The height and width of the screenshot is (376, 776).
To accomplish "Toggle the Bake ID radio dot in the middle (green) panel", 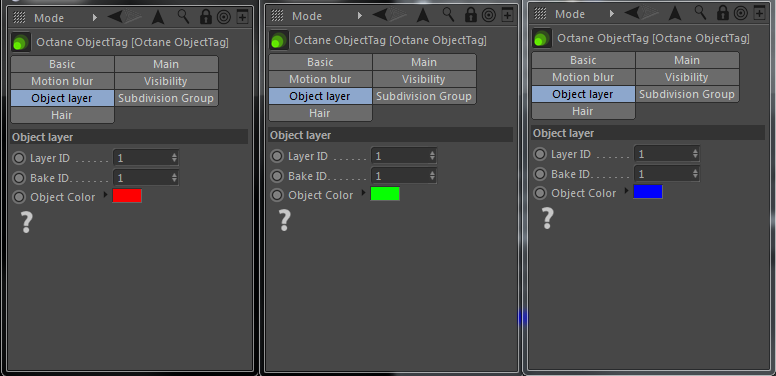I will [x=277, y=176].
